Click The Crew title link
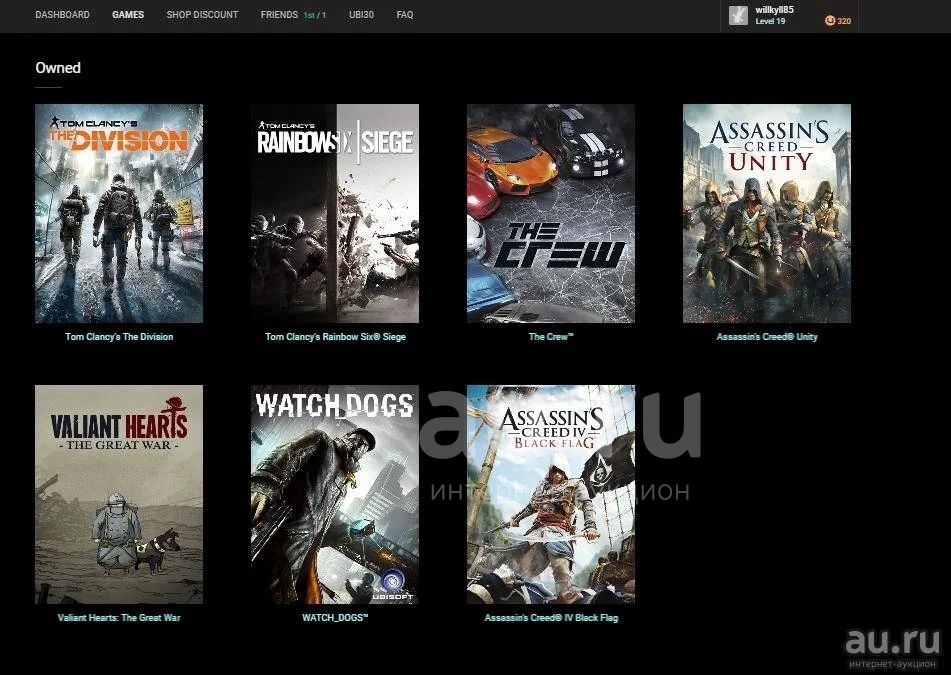This screenshot has width=951, height=675. pos(551,337)
